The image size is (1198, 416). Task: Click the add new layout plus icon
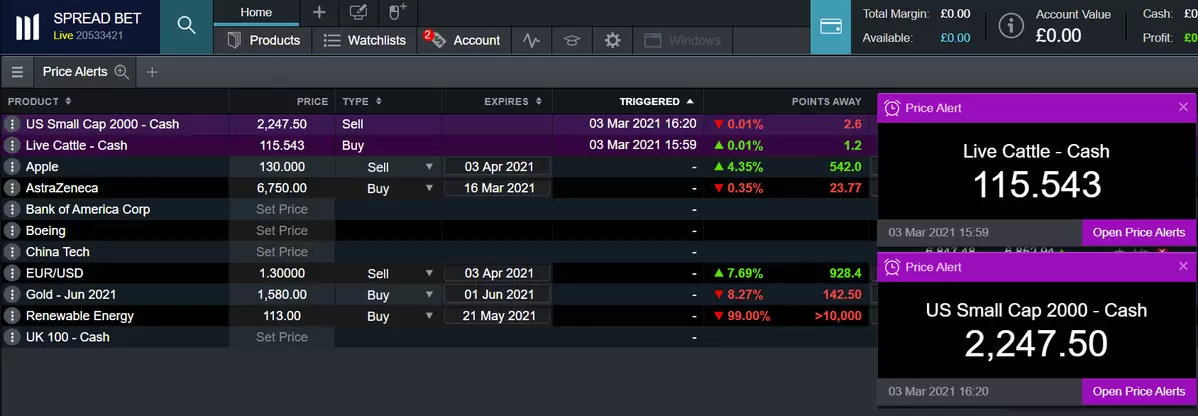point(319,12)
